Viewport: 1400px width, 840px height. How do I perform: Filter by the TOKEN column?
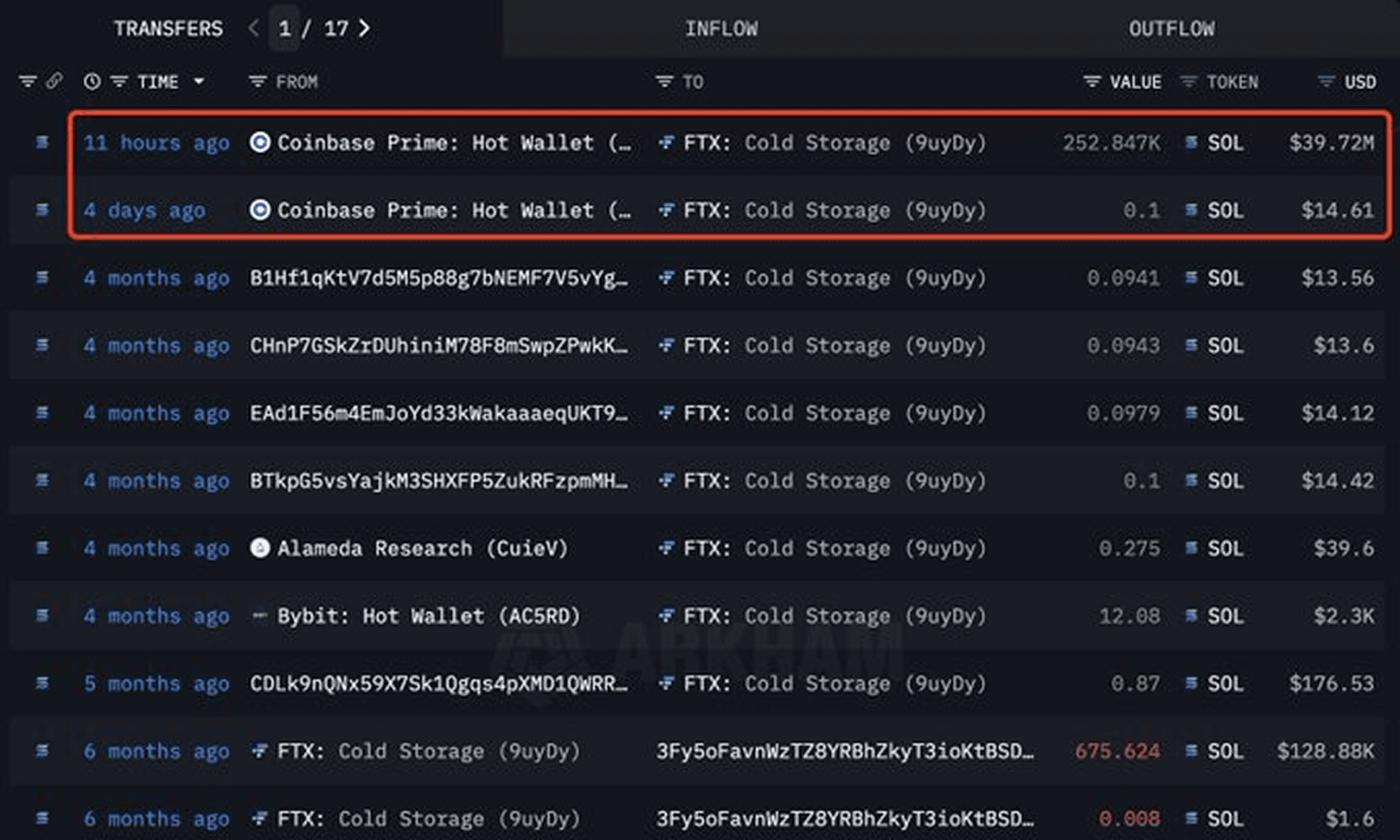pyautogui.click(x=1189, y=82)
